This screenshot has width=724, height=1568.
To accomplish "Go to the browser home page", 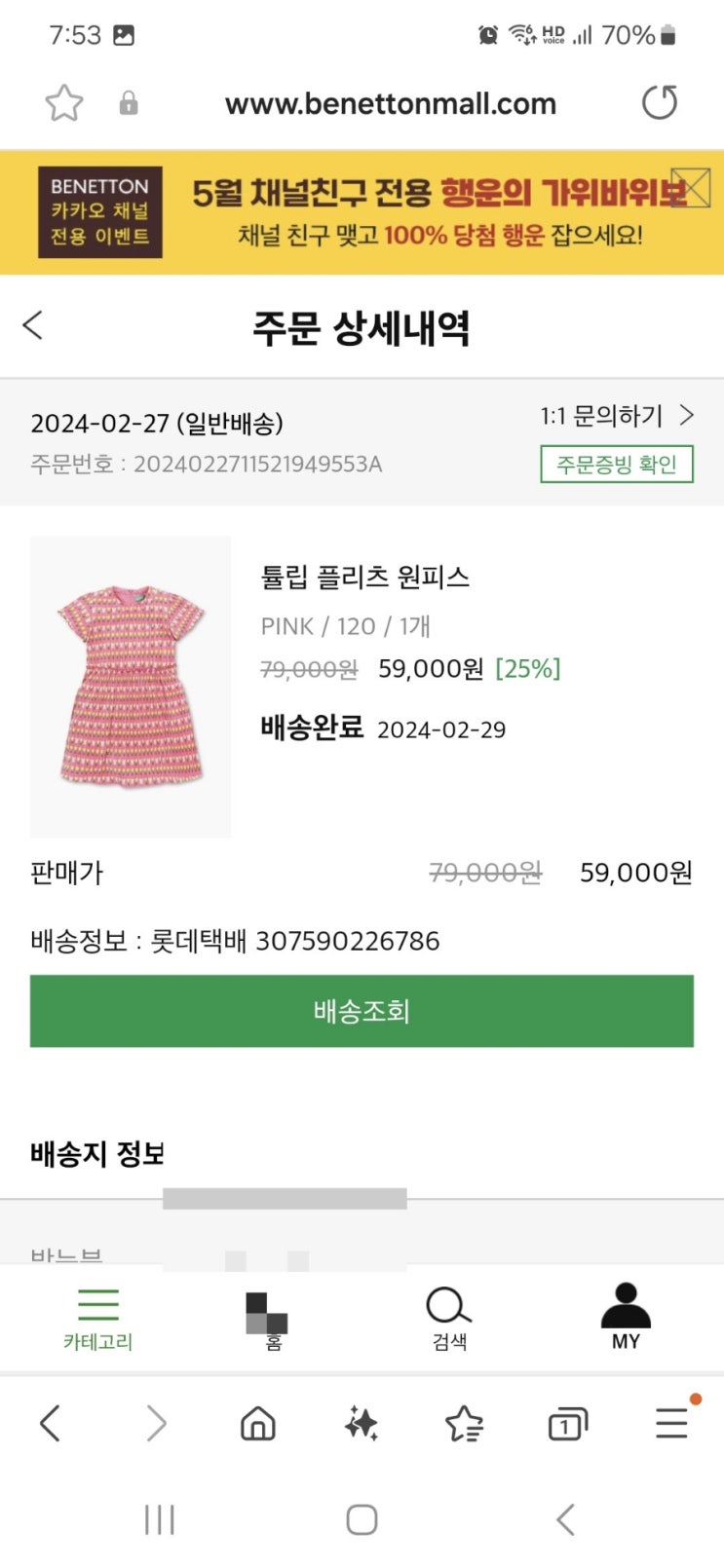I will click(x=258, y=1424).
